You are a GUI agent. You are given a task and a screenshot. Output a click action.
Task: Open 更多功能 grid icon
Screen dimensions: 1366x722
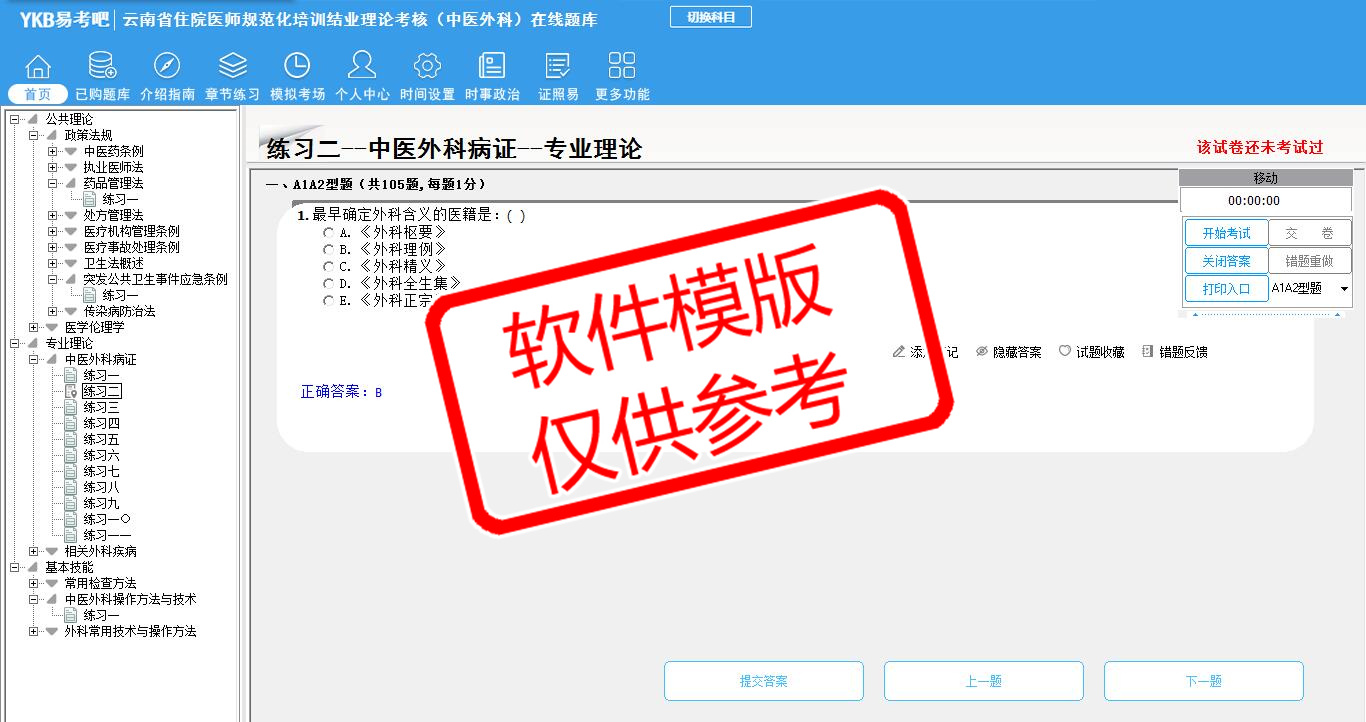click(x=622, y=68)
